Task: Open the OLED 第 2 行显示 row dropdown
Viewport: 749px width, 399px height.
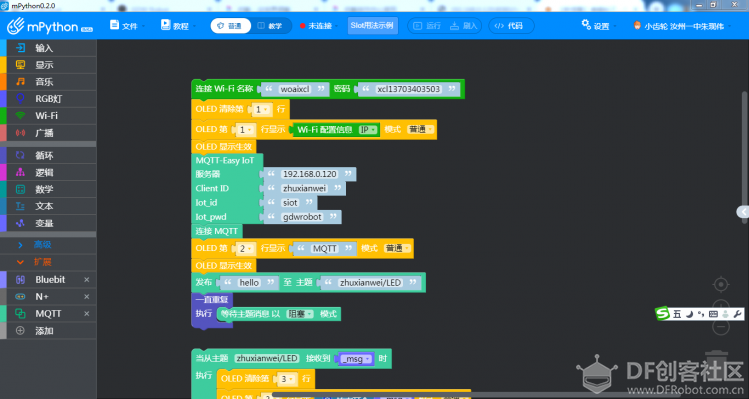Action: 246,248
